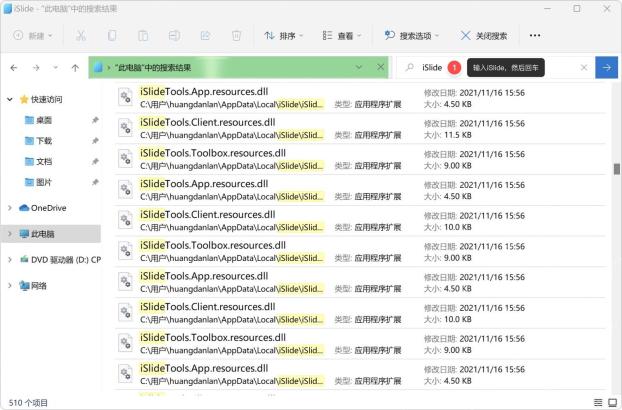
Task: Click the pin icon beside 图片
Action: [95, 182]
